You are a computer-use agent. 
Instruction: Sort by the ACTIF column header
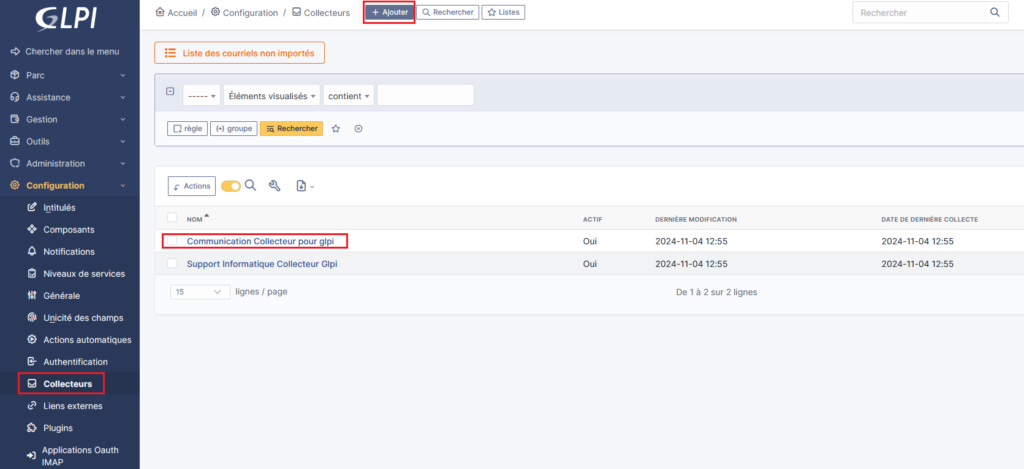pos(592,219)
